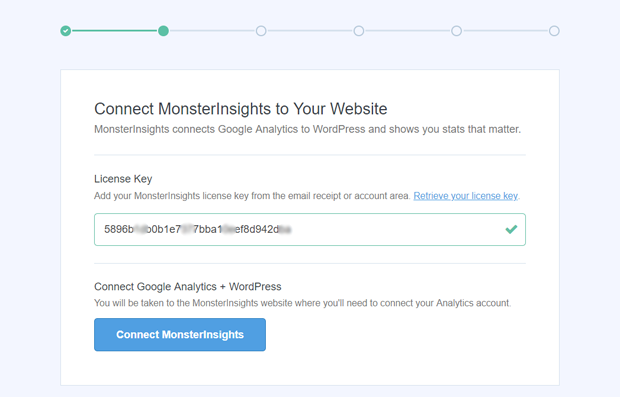Jump to the third step circle
The image size is (620, 397).
click(x=261, y=31)
